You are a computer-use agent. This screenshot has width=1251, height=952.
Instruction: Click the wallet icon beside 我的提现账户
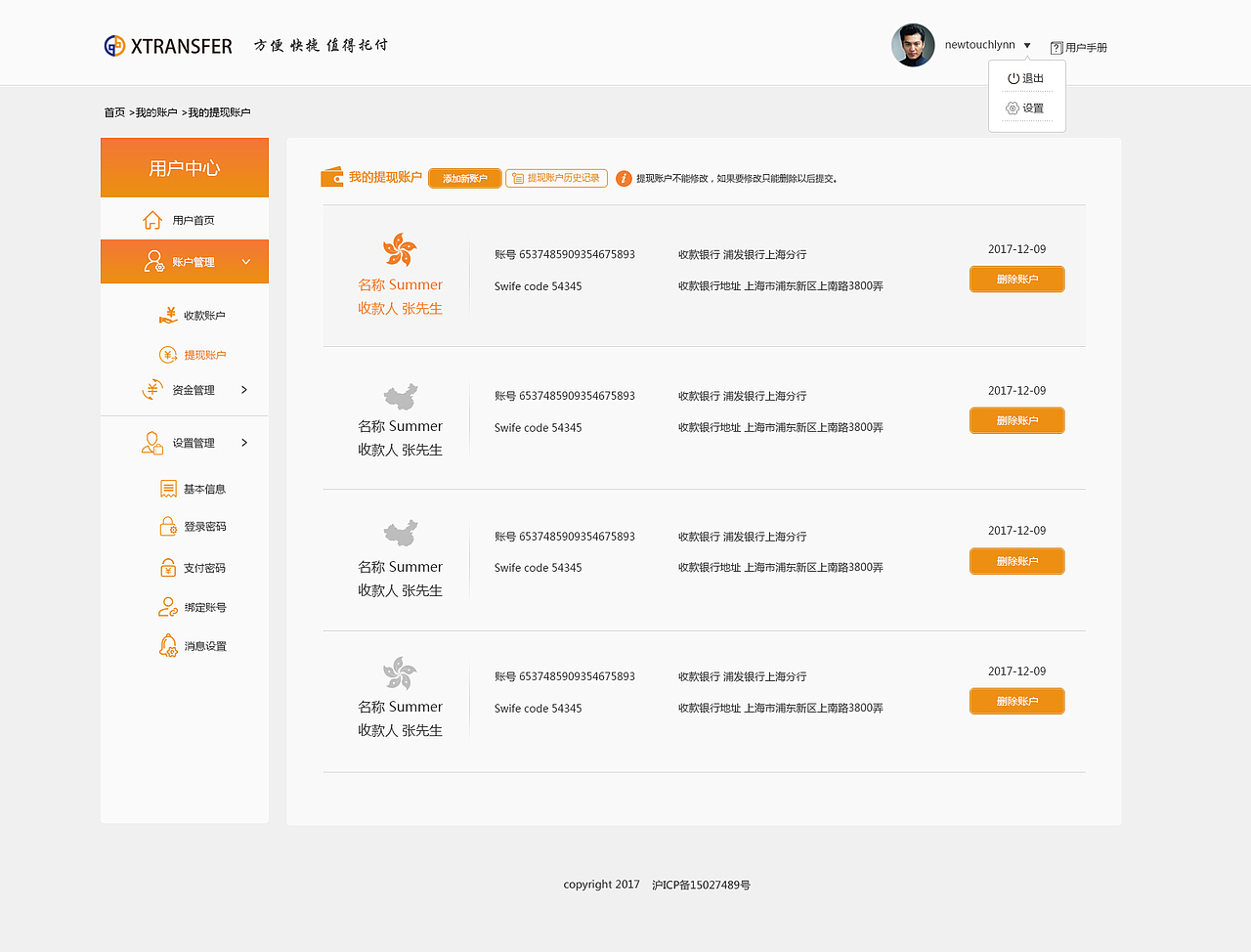[332, 177]
